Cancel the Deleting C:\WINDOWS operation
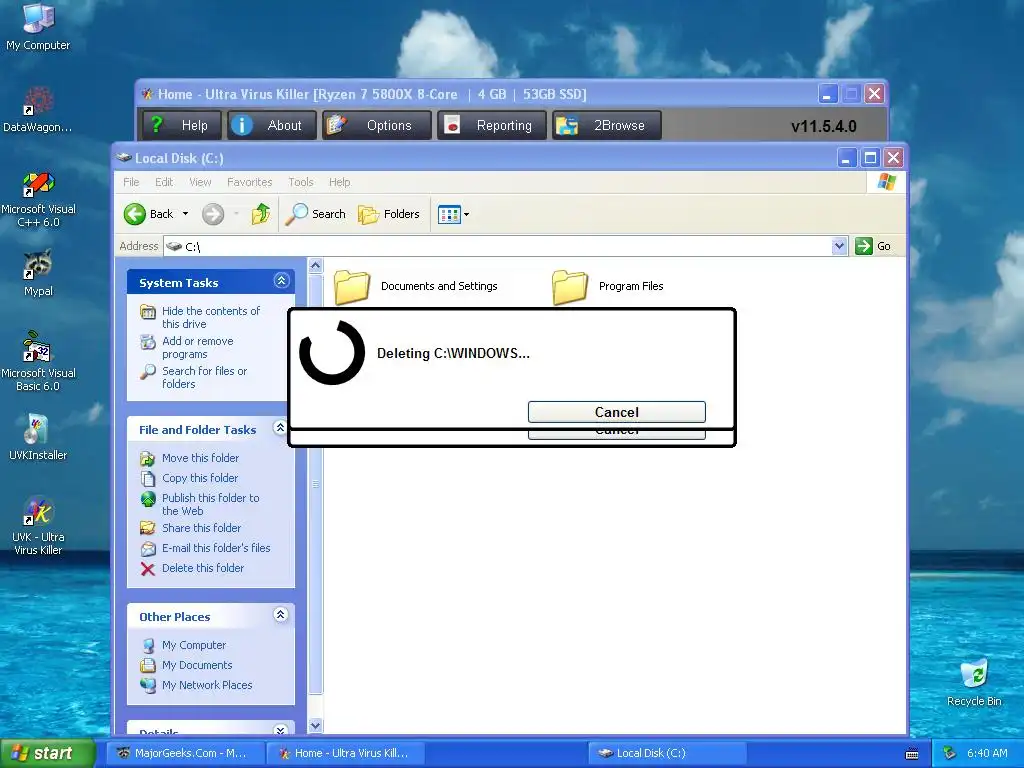This screenshot has width=1024, height=768. (616, 412)
